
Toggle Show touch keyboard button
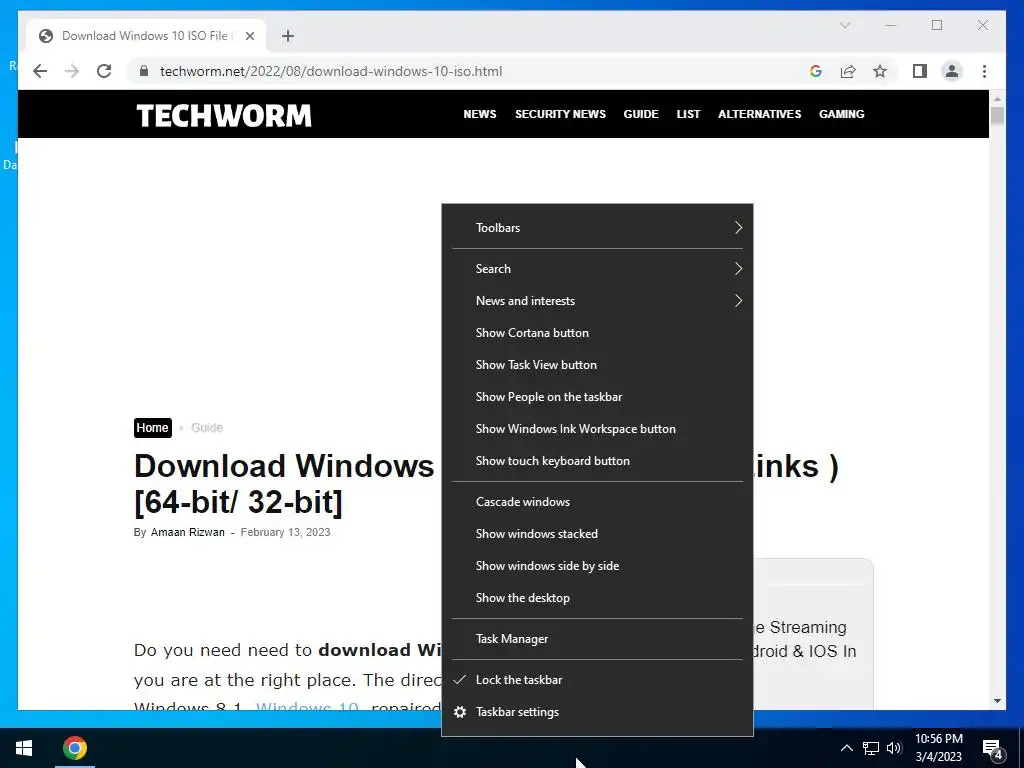tap(598, 460)
